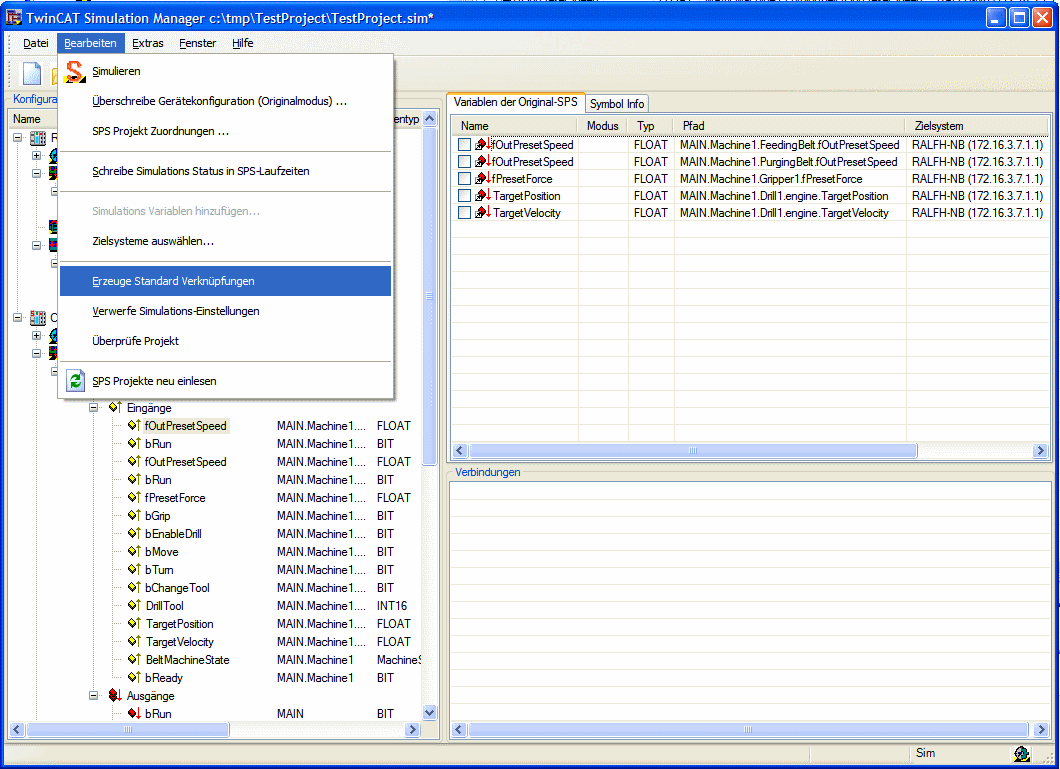This screenshot has height=769, width=1060.
Task: Sort table by Name column header
Action: tap(514, 126)
